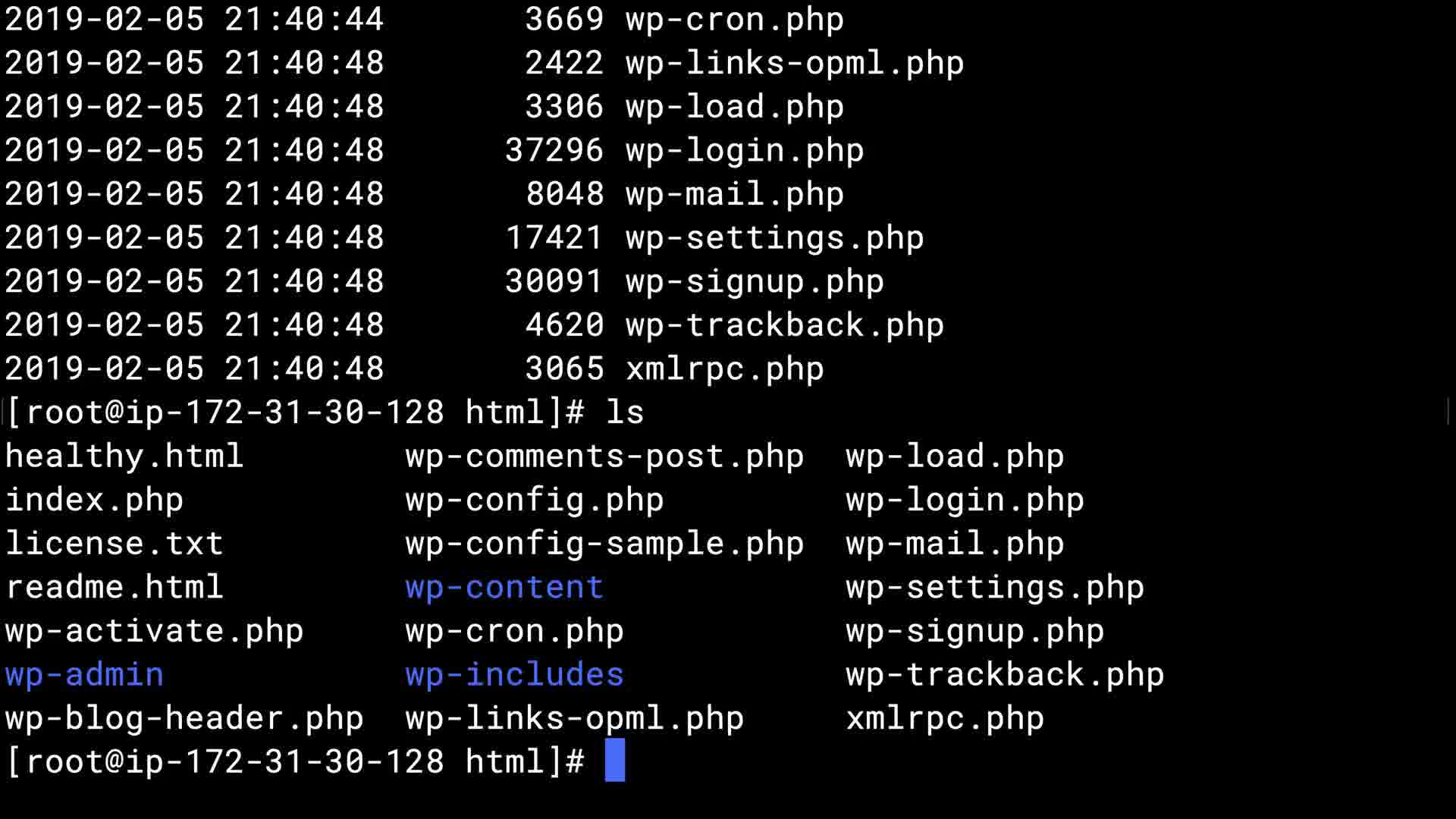This screenshot has width=1456, height=819.
Task: Click the typed ls command
Action: [x=625, y=413]
